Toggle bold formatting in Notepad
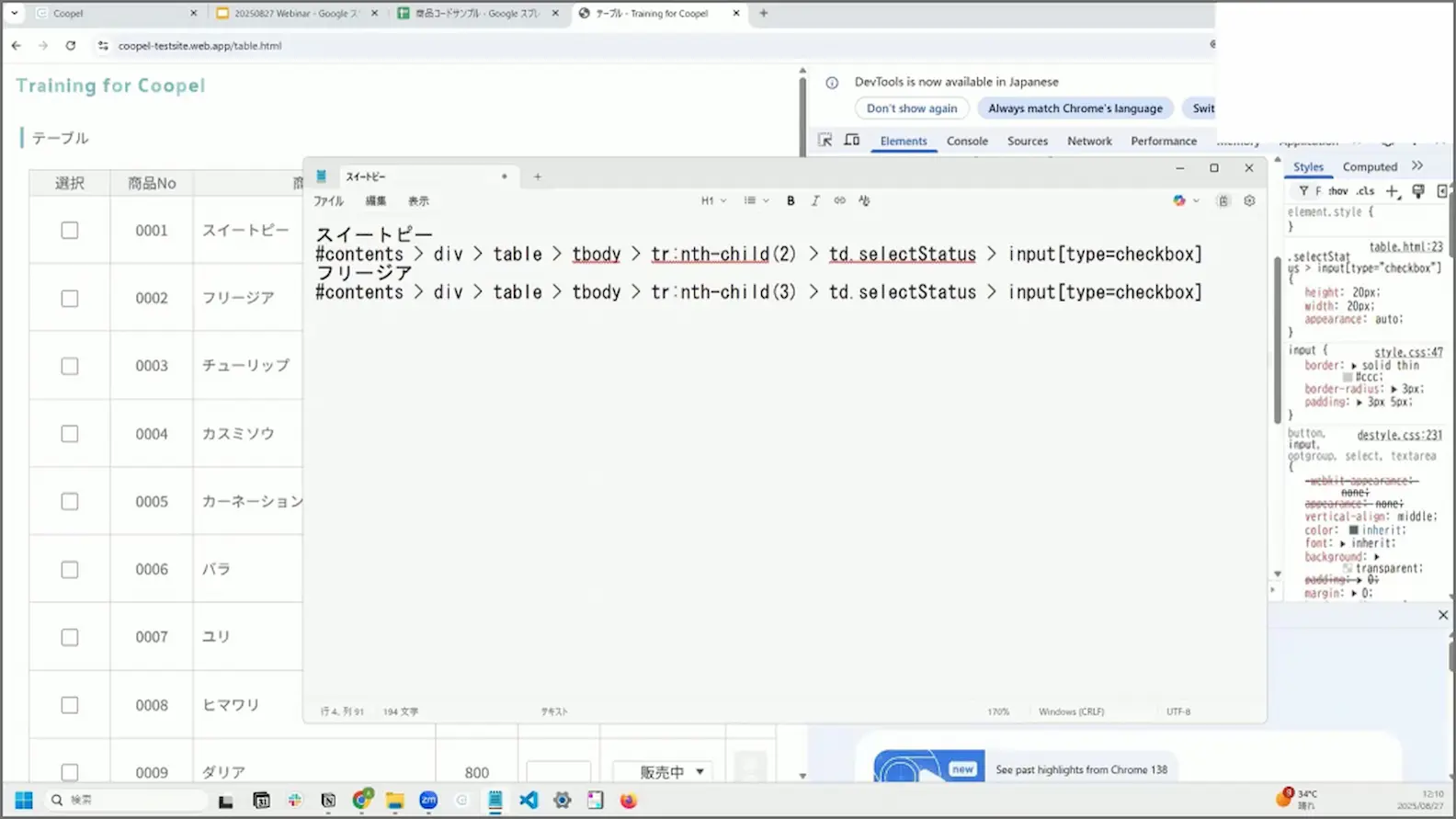The height and width of the screenshot is (819, 1456). point(791,200)
